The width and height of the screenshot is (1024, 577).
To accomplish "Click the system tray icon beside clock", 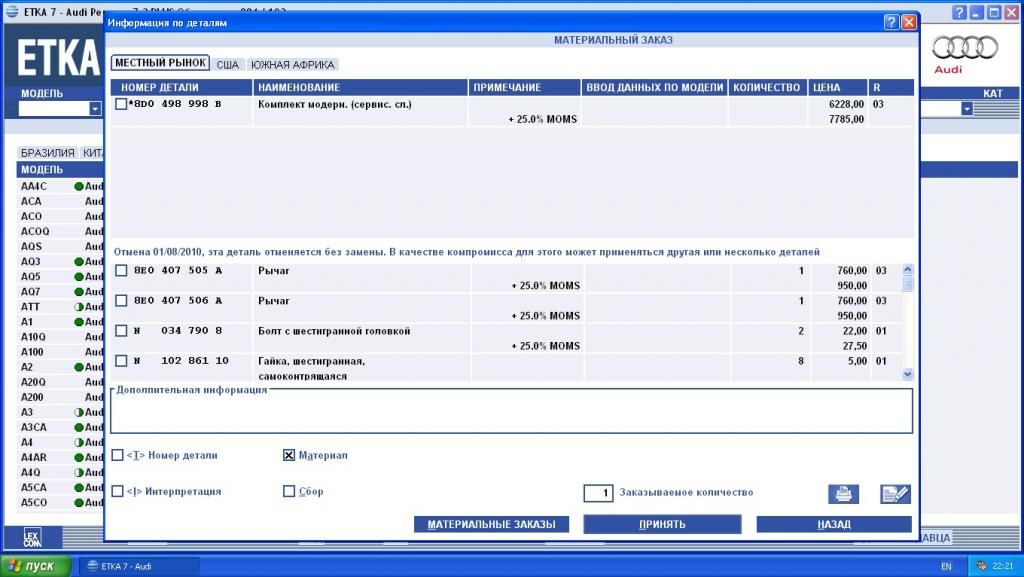I will pyautogui.click(x=981, y=566).
